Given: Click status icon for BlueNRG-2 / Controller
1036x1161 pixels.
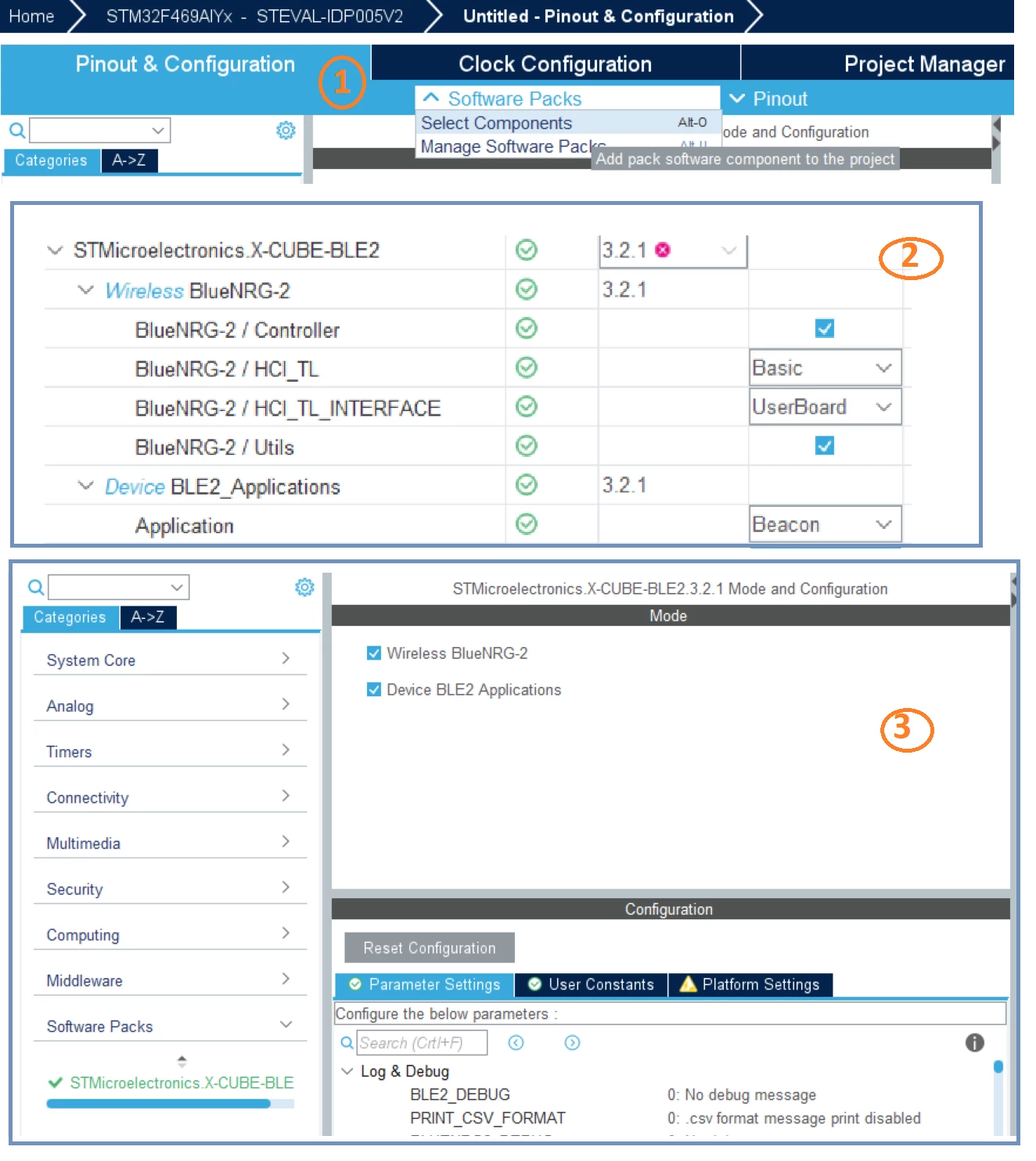Looking at the screenshot, I should coord(527,328).
